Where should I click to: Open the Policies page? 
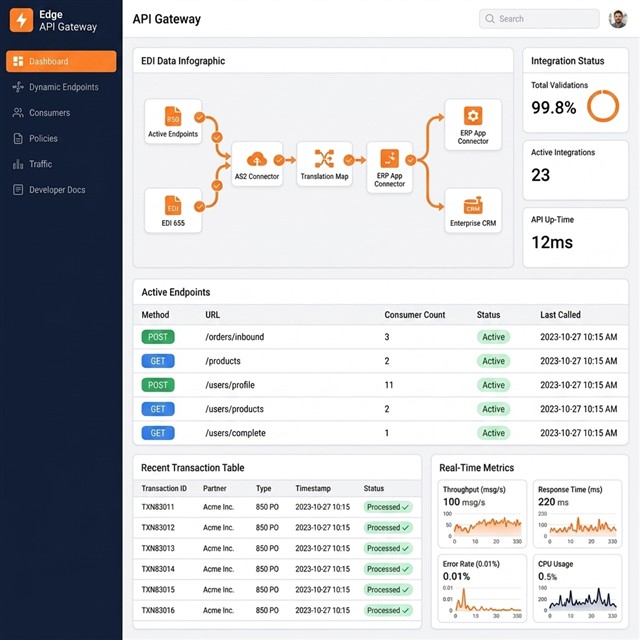[61, 138]
